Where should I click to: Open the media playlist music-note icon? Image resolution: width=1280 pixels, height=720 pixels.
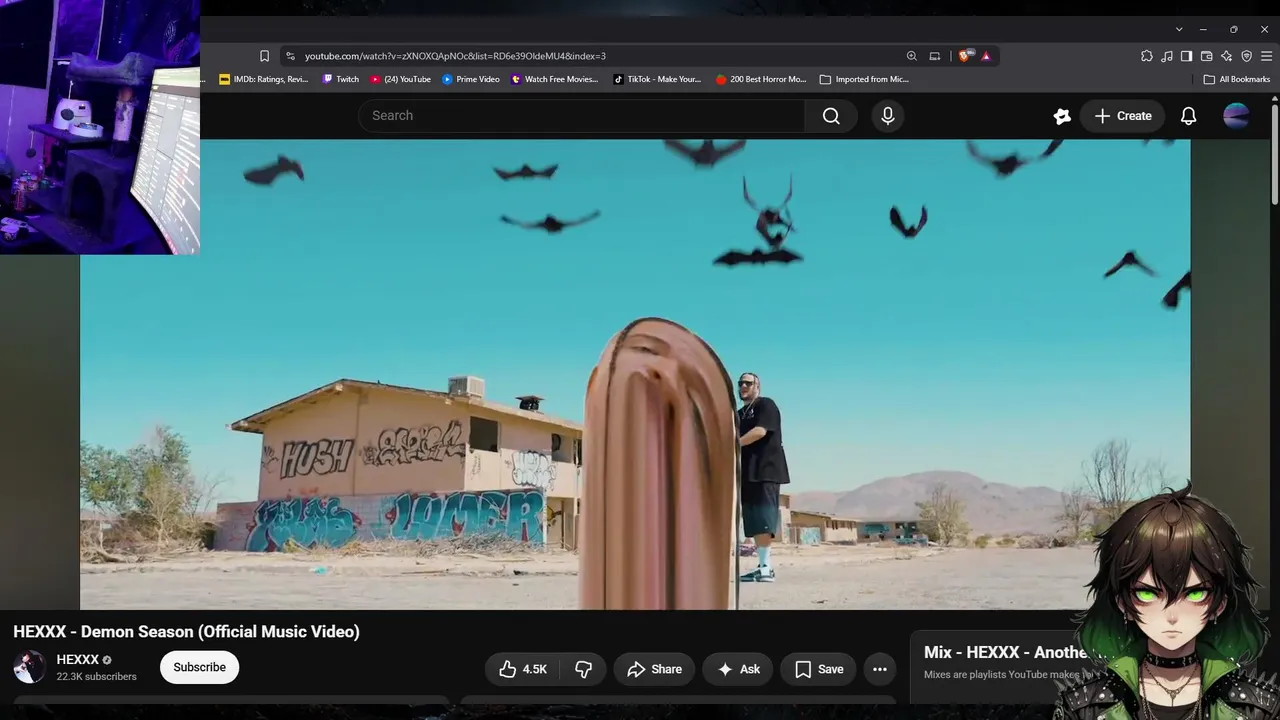[1167, 56]
